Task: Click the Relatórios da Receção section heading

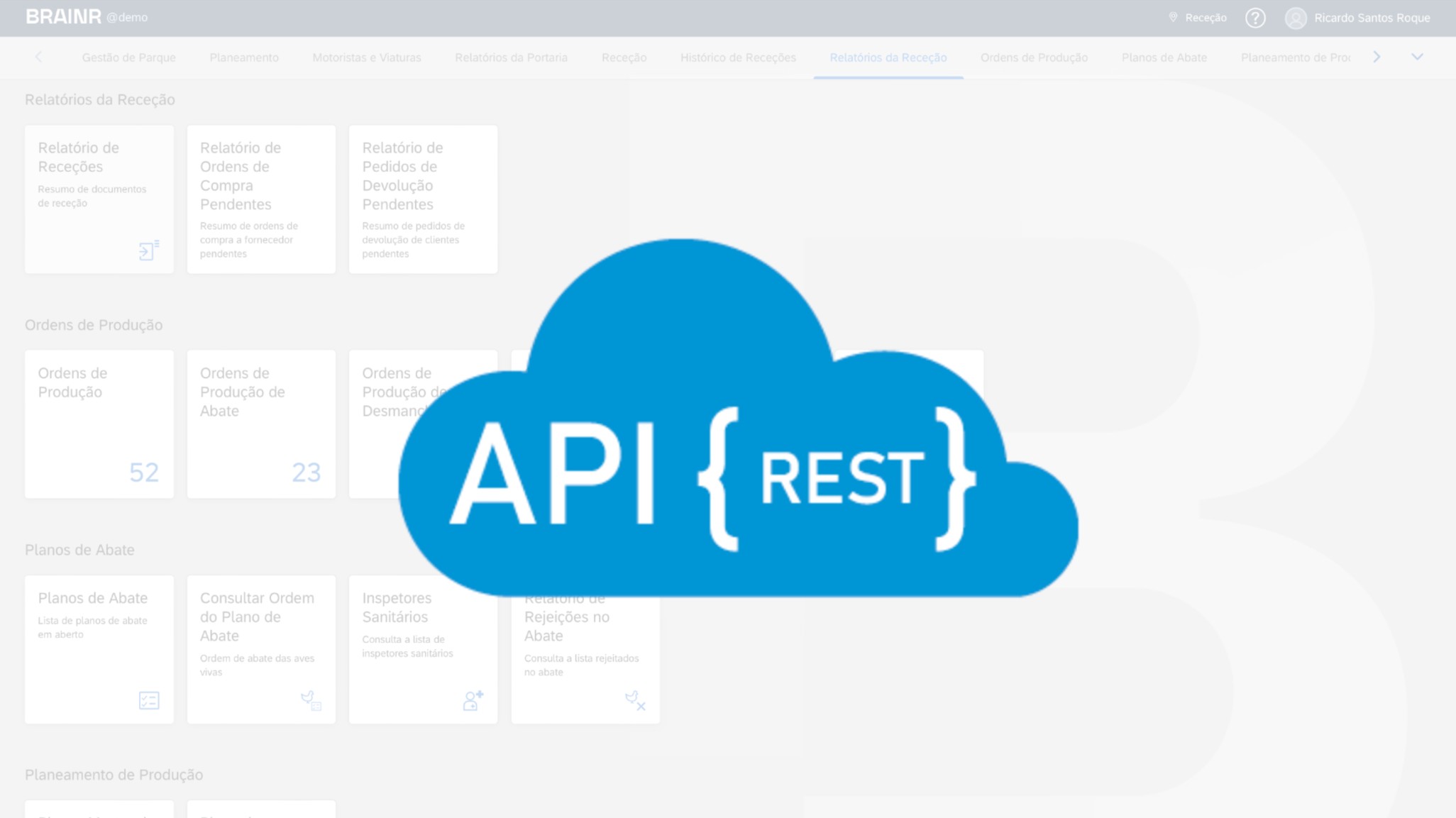Action: (x=100, y=99)
